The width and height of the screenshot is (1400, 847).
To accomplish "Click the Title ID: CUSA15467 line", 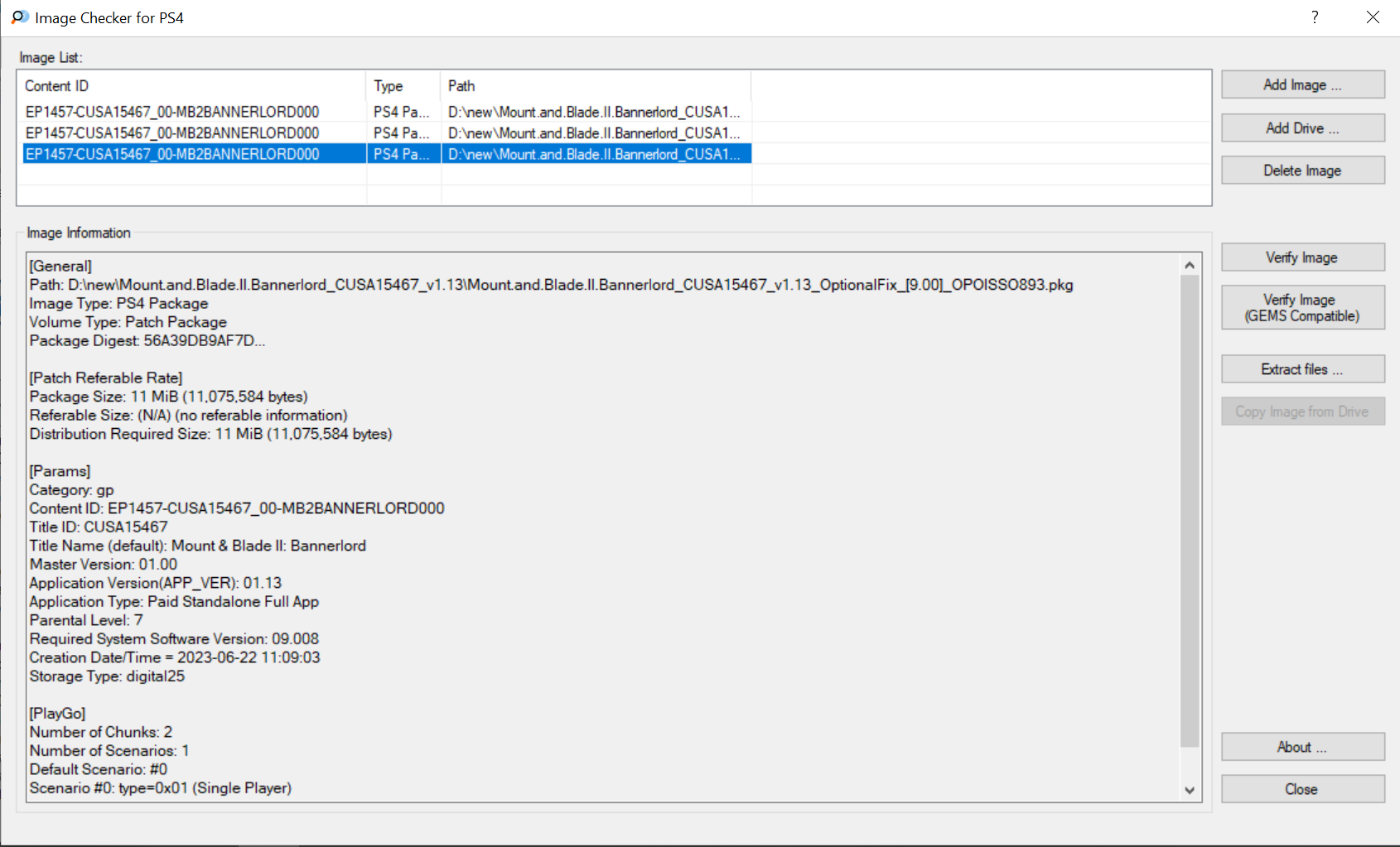I will [99, 527].
